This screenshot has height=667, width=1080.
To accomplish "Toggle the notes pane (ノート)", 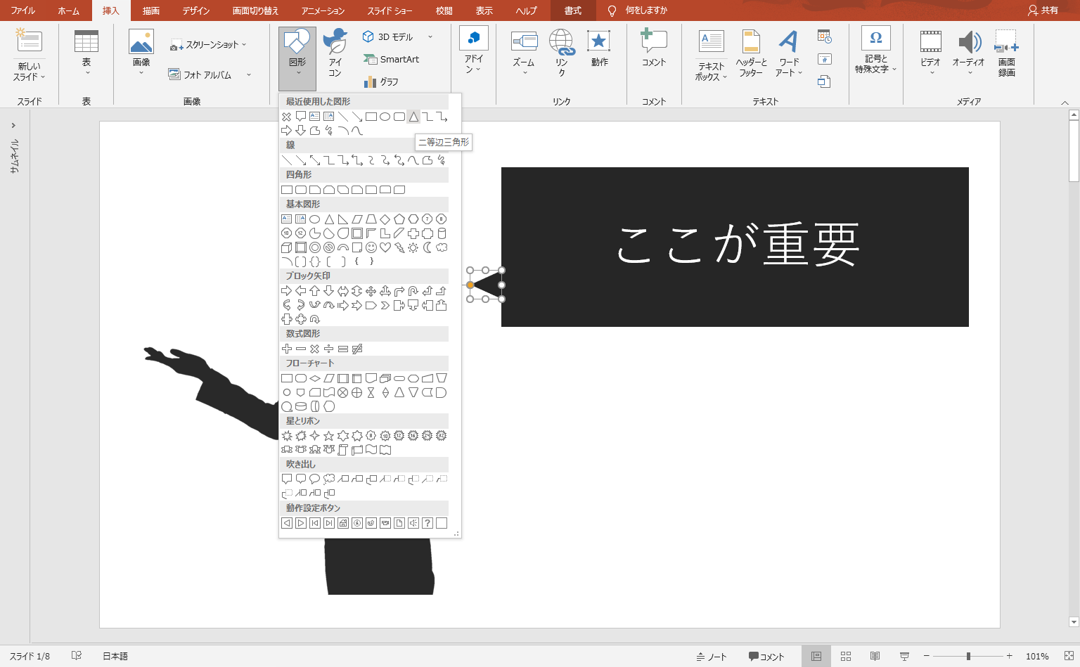I will coord(712,656).
